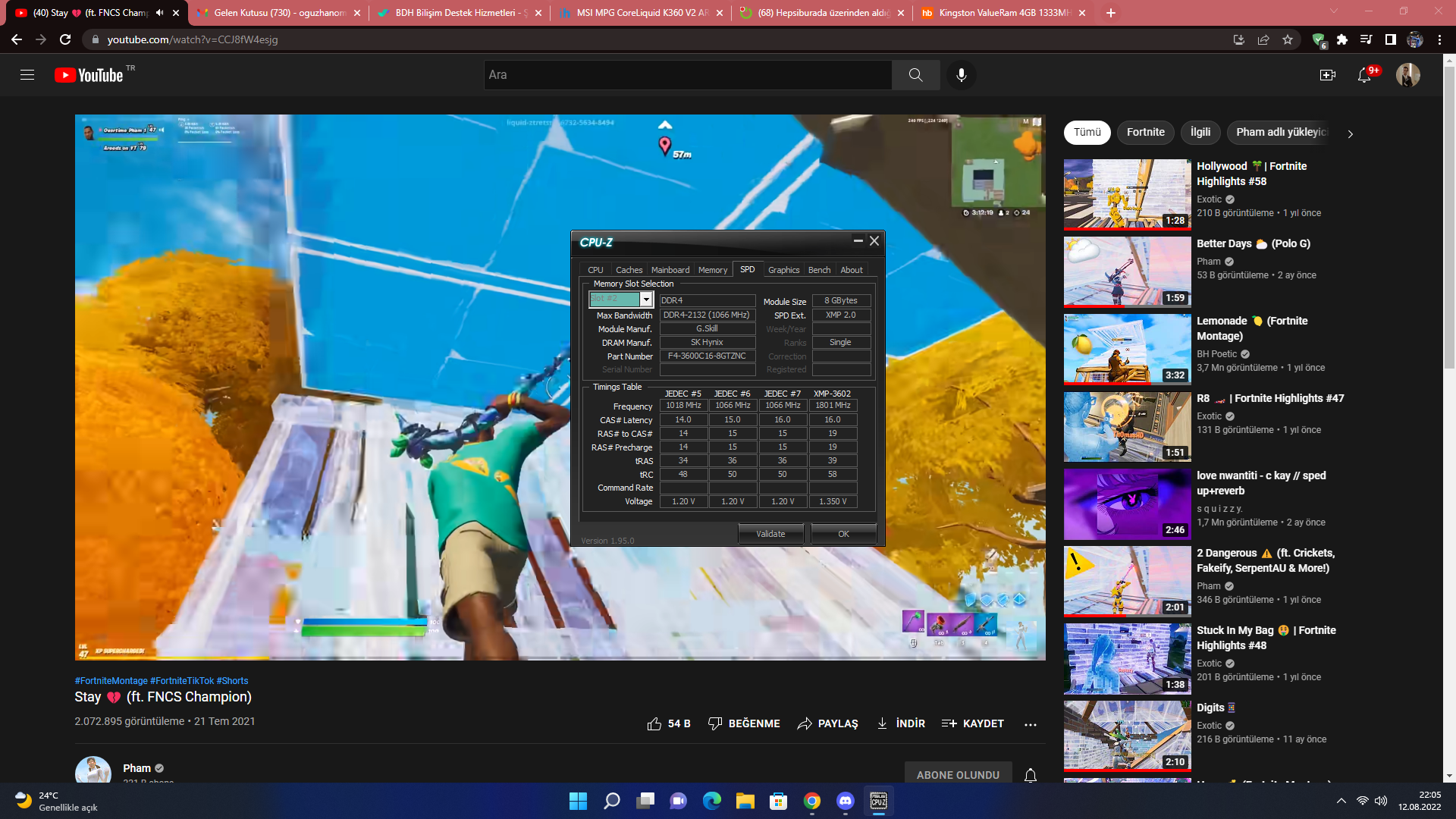Open the YouTube account avatar menu

tap(1408, 75)
